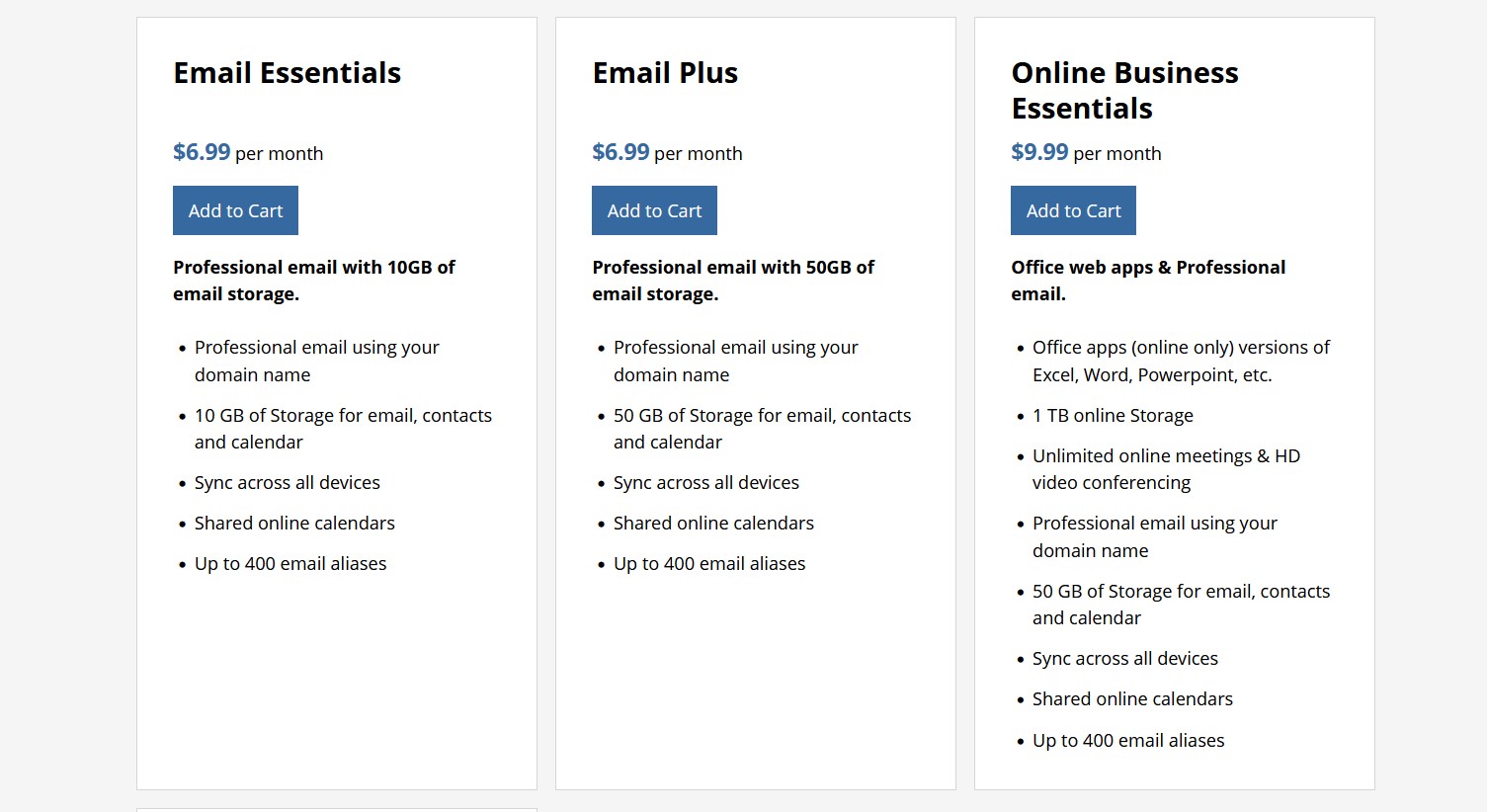This screenshot has height=812, width=1487.
Task: Select the Online Business Essentials title
Action: click(1124, 90)
